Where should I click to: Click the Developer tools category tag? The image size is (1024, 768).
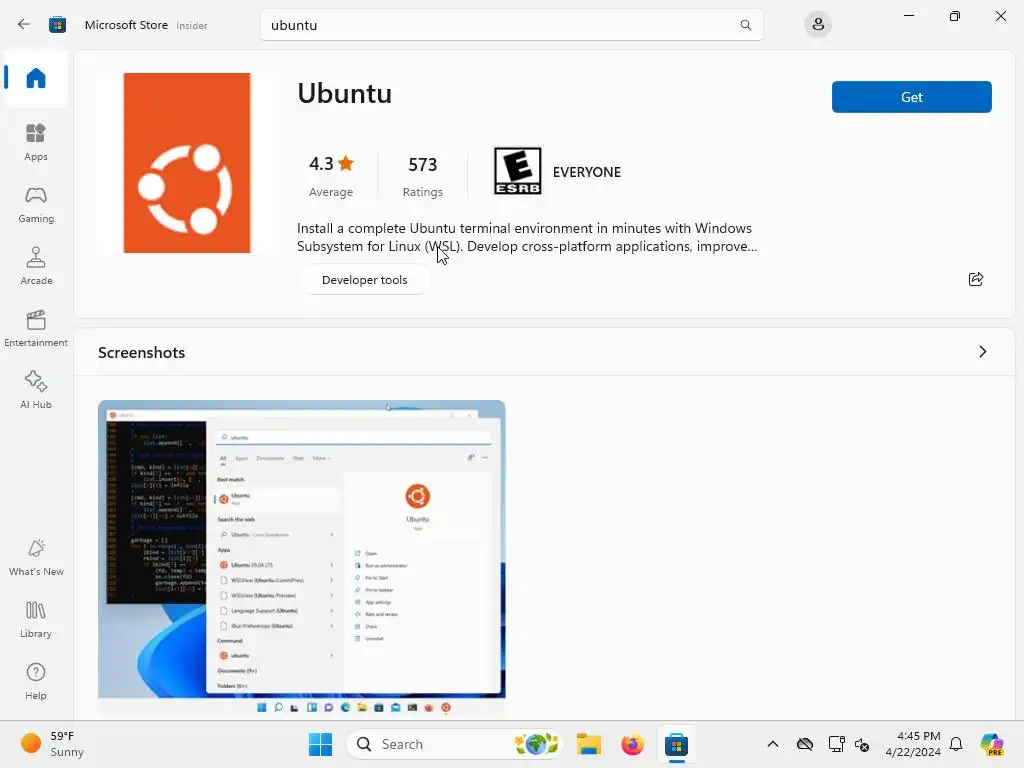(x=364, y=280)
